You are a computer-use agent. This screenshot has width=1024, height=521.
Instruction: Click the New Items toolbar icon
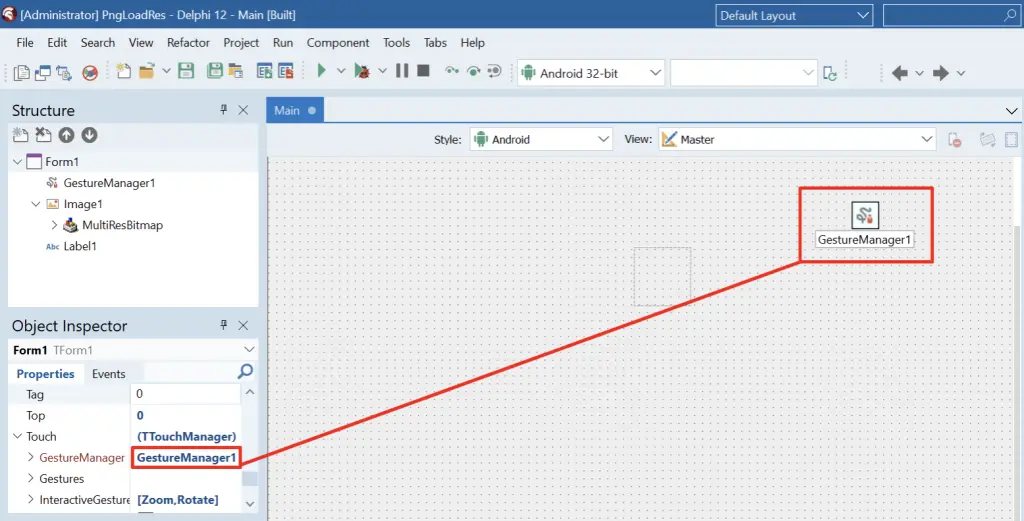click(123, 71)
